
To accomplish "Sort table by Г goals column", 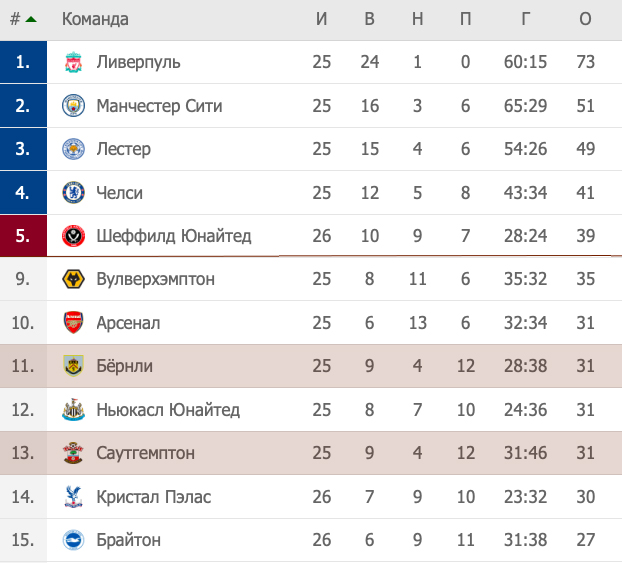I will tap(525, 19).
